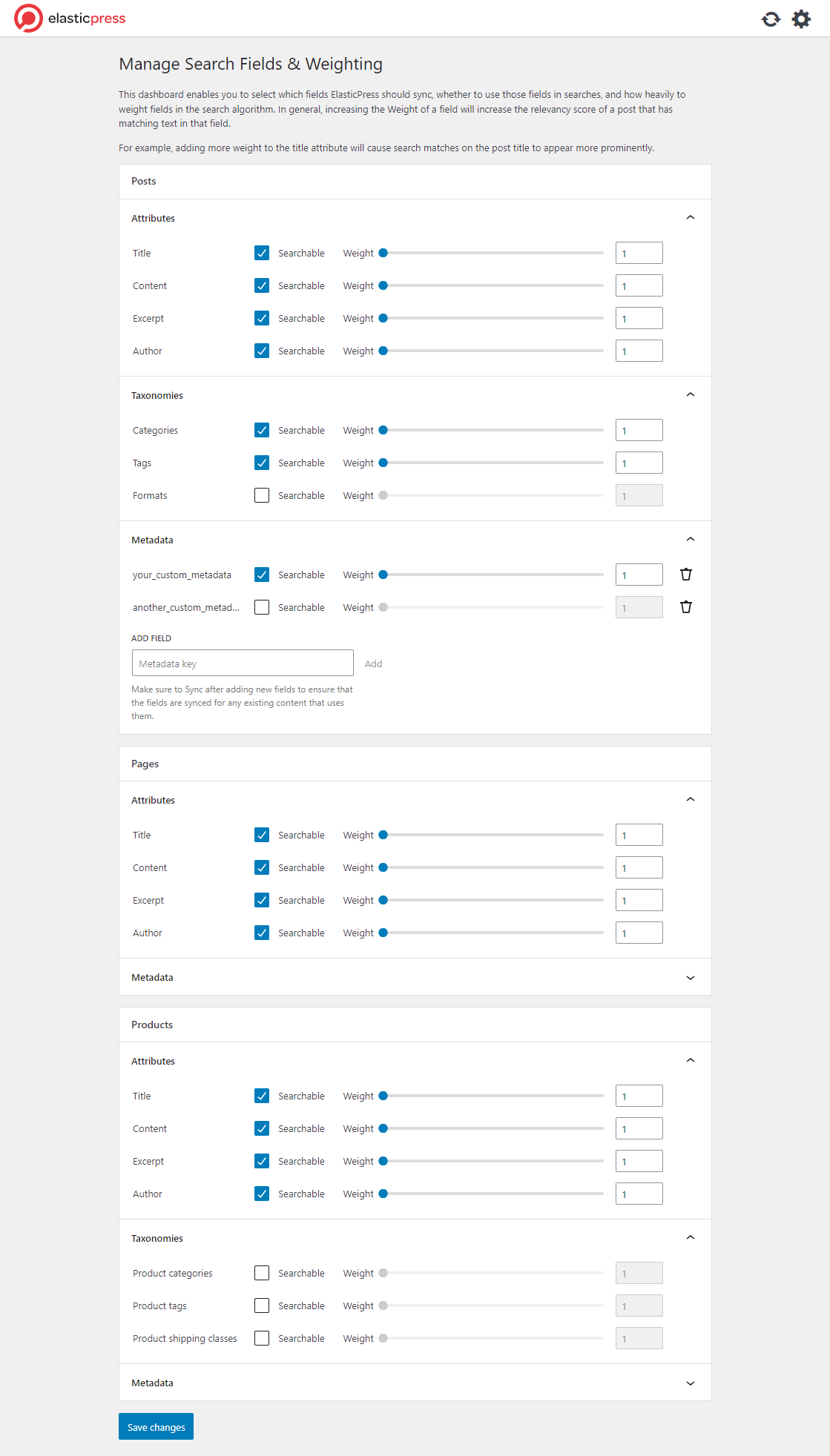This screenshot has height=1456, width=830.
Task: Check Searchable for Product shipping classes
Action: pos(262,1338)
